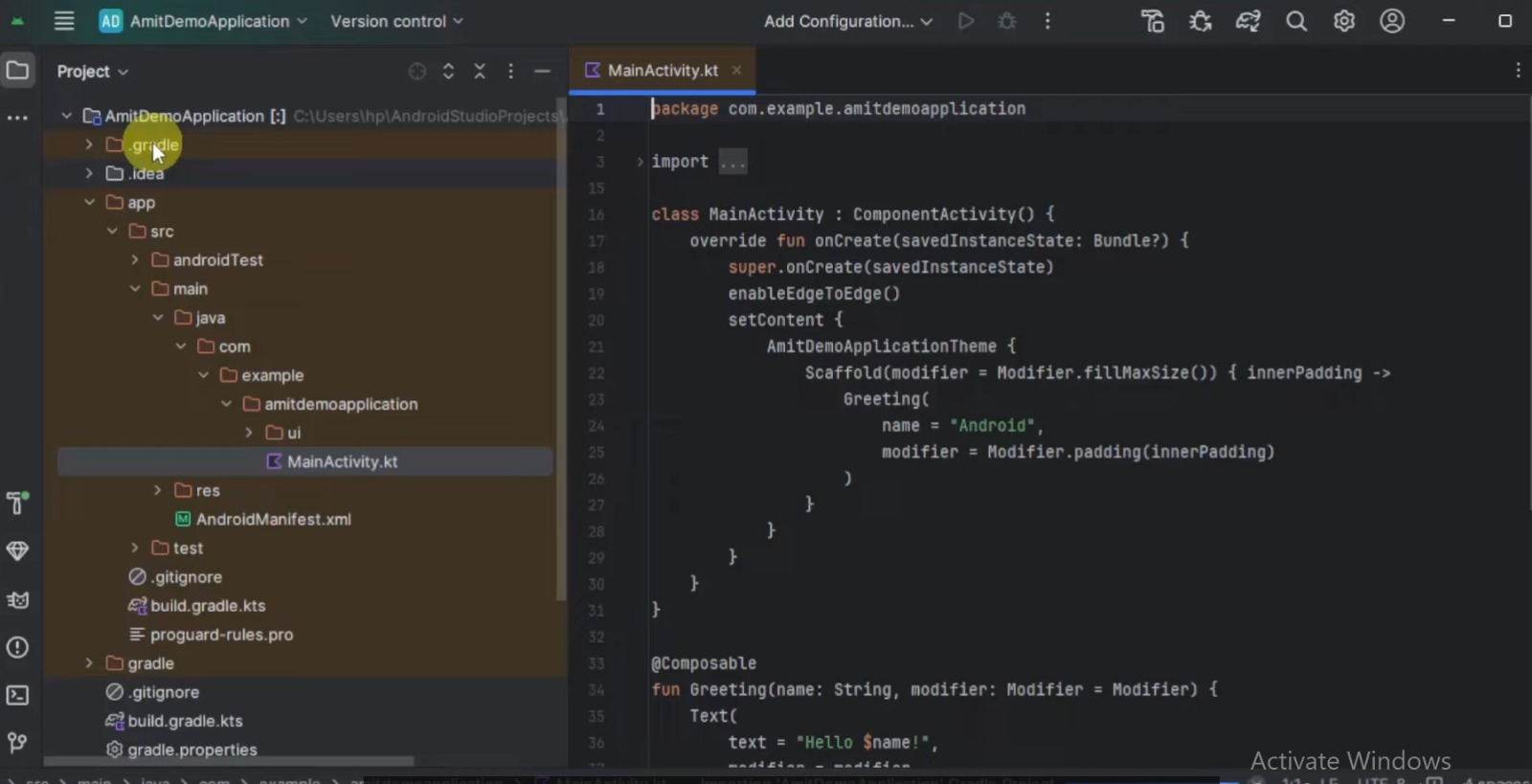
Task: Open the App Quality Insights gem icon
Action: [17, 551]
